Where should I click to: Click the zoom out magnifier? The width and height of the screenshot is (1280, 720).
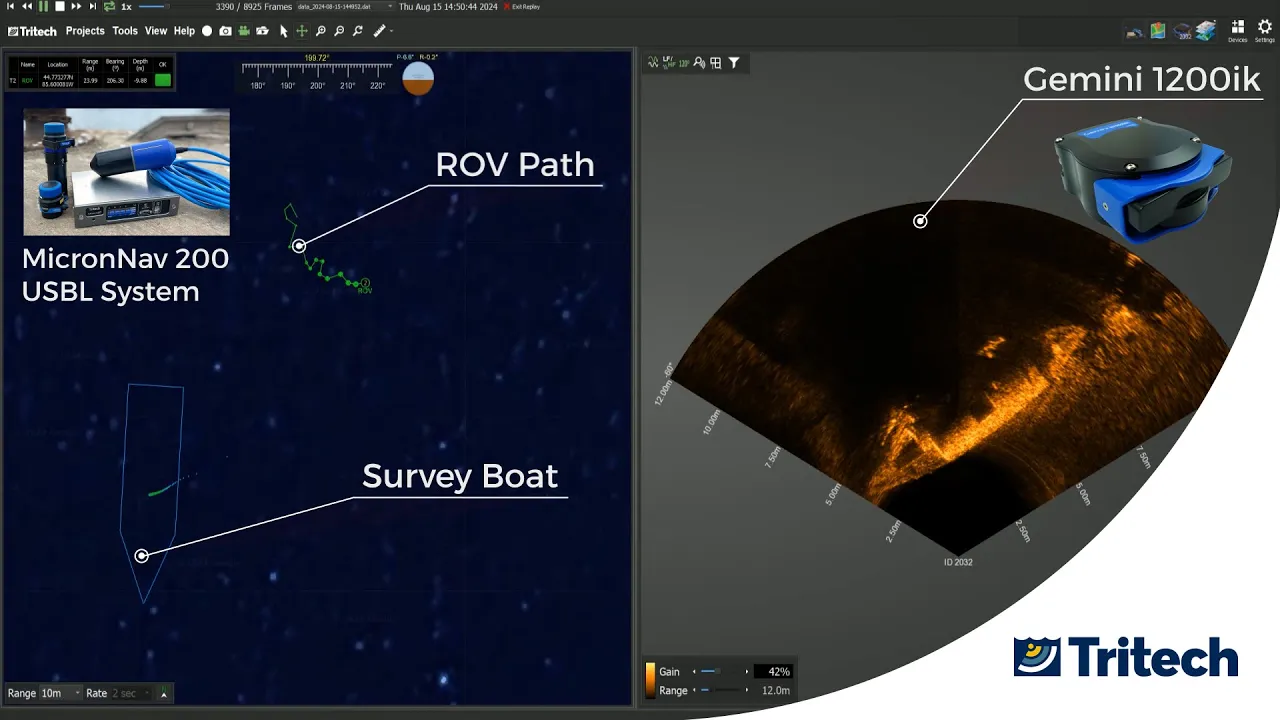coord(339,31)
